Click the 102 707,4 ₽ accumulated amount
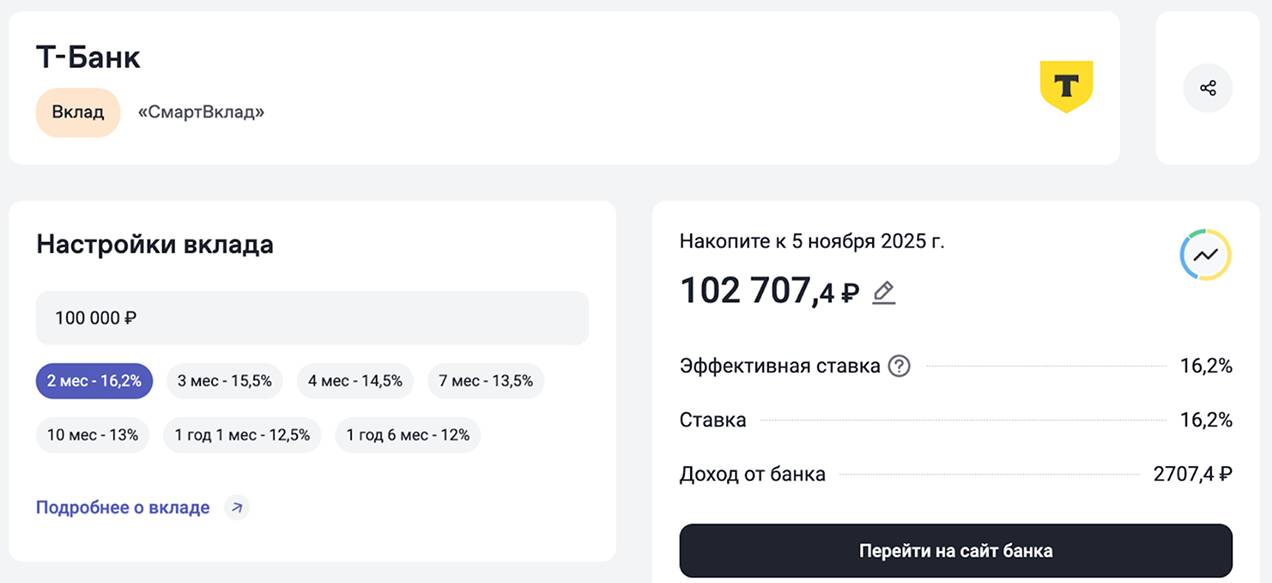1272x583 pixels. (x=768, y=291)
